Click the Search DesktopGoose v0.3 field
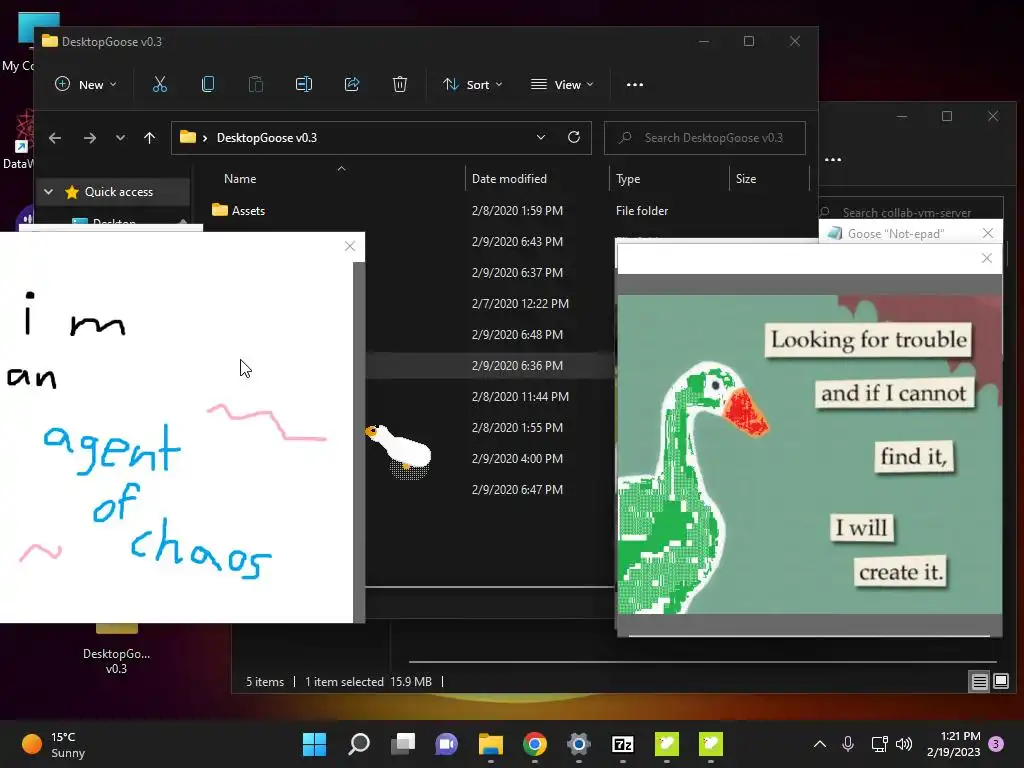The width and height of the screenshot is (1024, 768). [705, 138]
